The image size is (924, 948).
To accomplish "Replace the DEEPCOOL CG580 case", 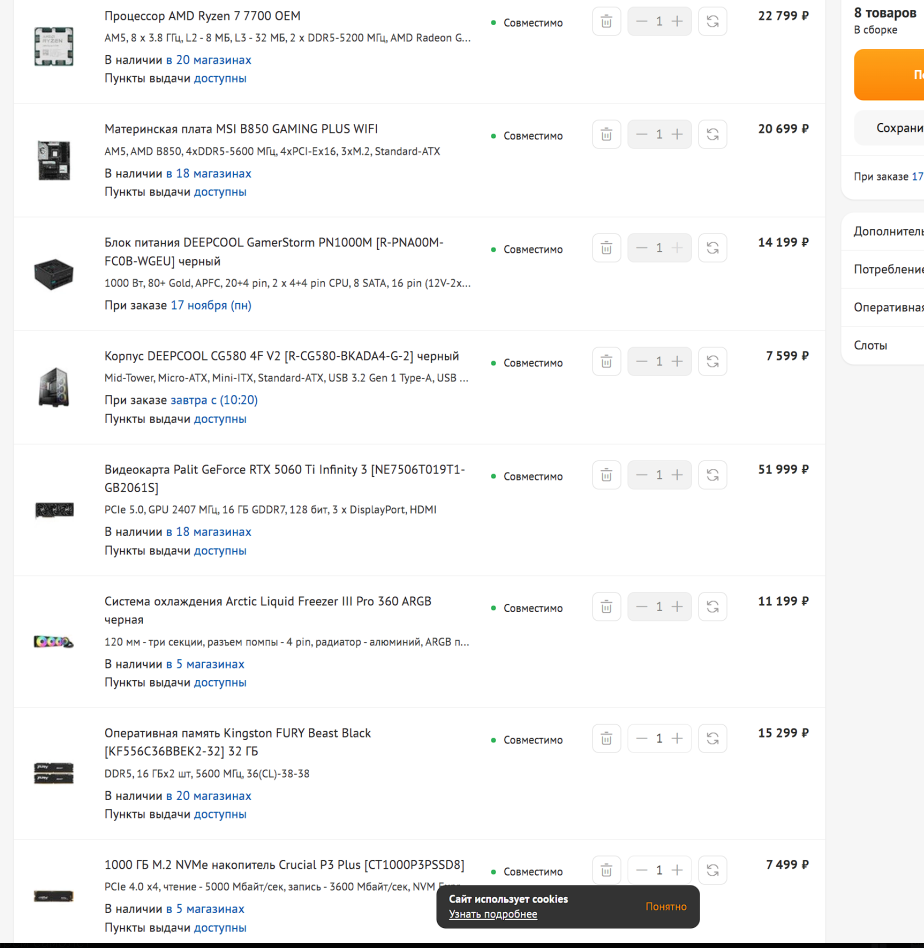I will pos(712,362).
